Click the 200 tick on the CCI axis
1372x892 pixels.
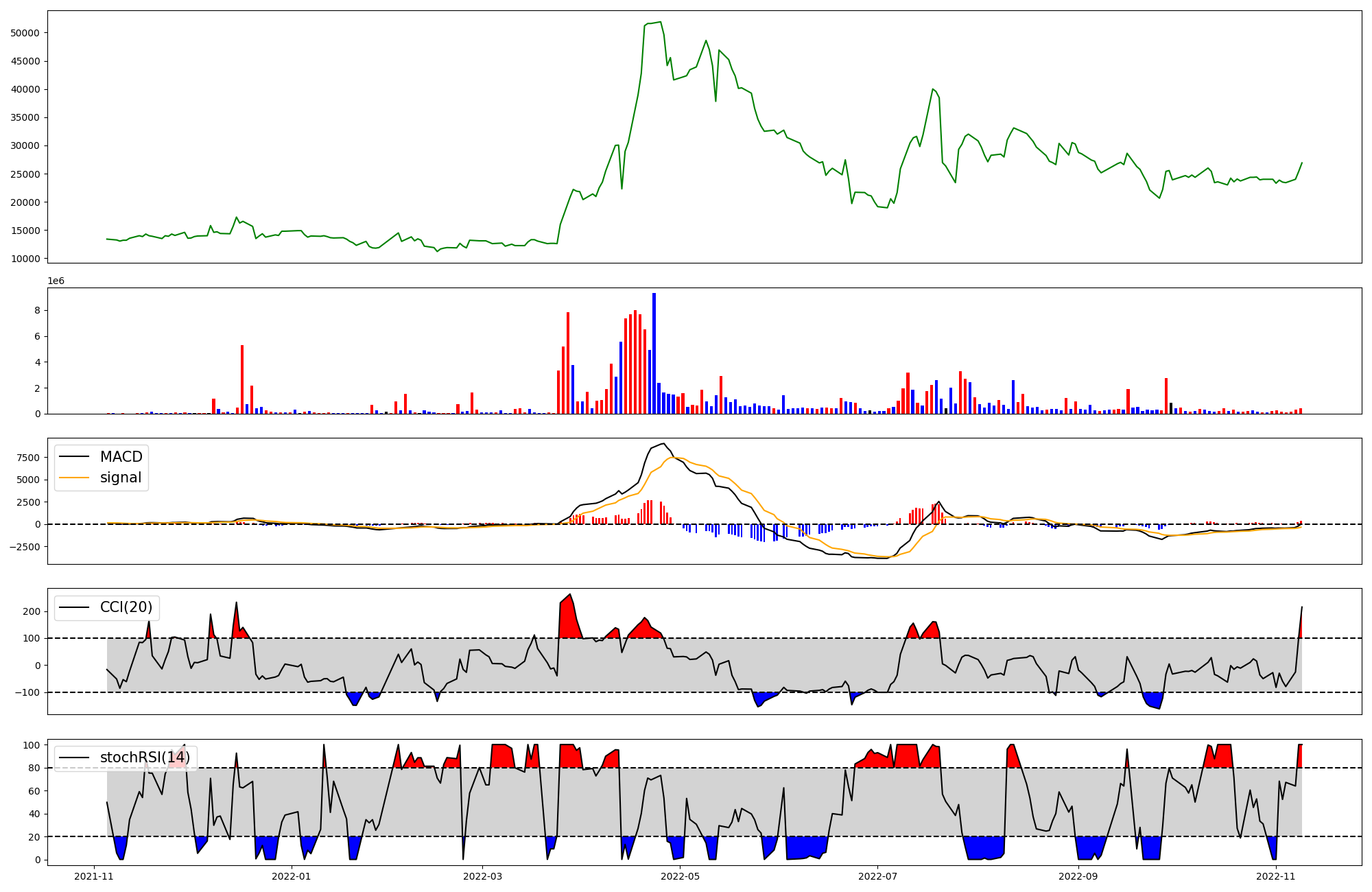[32, 611]
